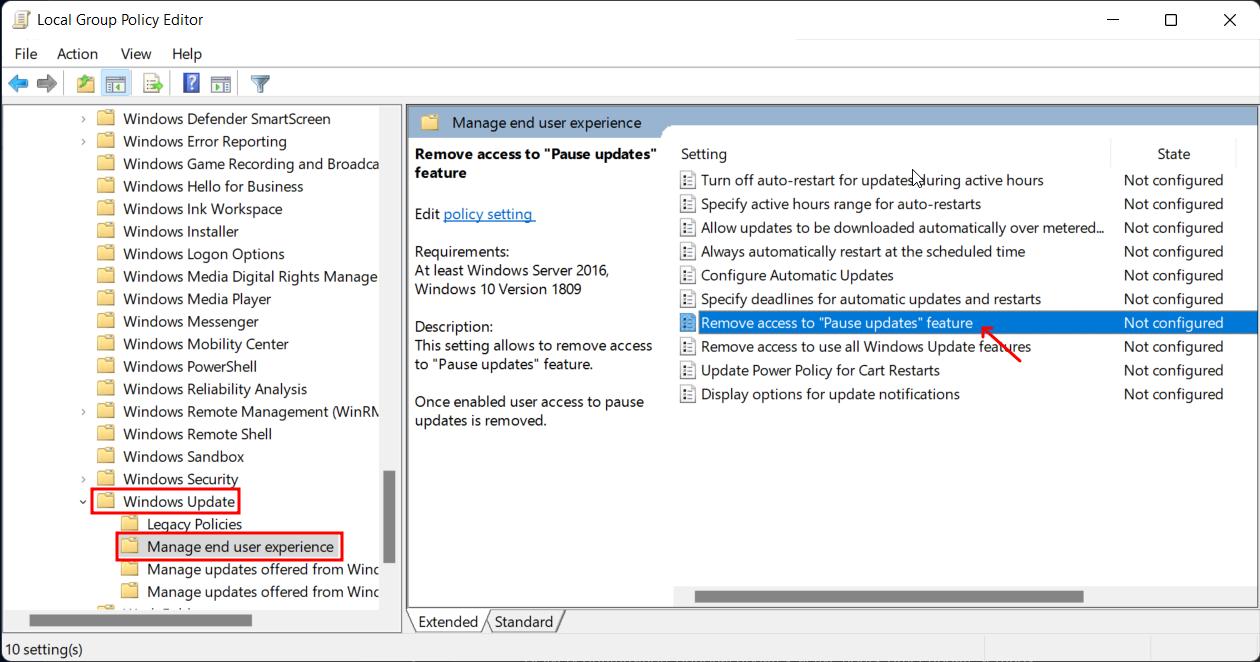Click the policy icon beside Specify deadlines for automatic updates
Viewport: 1260px width, 662px height.
click(688, 299)
